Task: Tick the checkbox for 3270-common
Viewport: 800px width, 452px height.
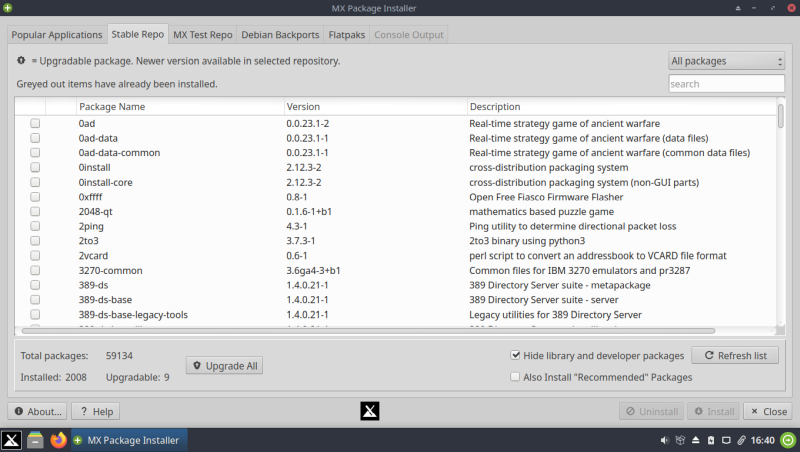Action: 35,270
